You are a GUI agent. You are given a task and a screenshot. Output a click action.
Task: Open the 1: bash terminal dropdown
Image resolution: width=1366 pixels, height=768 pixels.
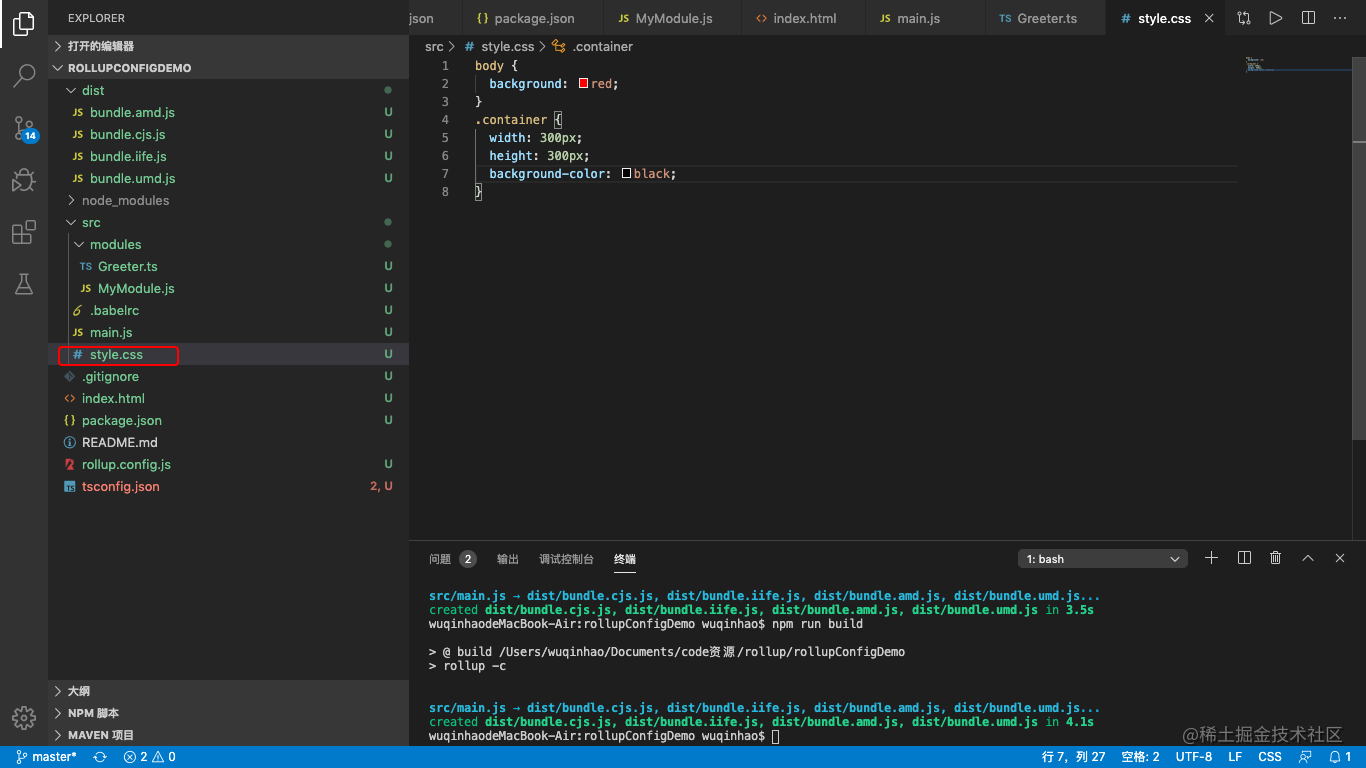(1103, 559)
